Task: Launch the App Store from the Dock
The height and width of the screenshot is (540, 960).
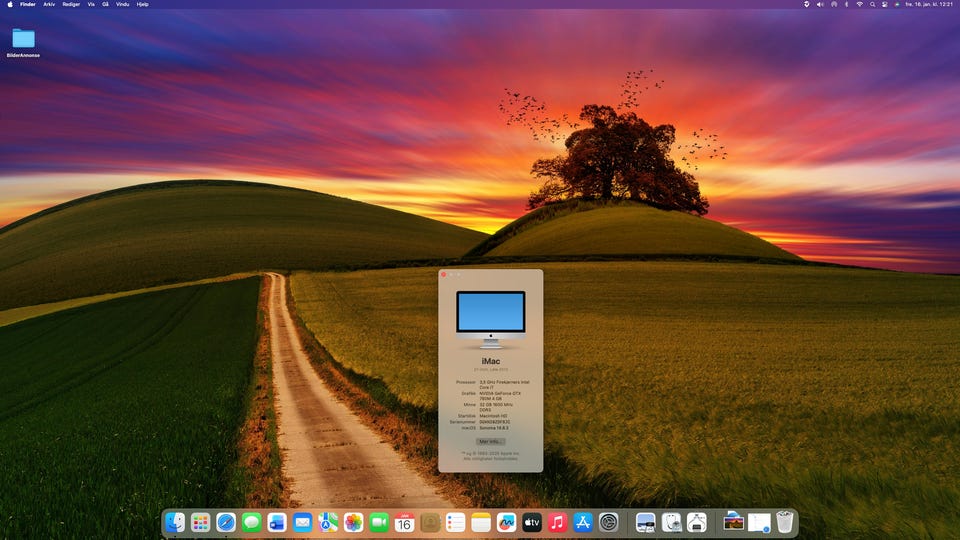Action: (x=584, y=522)
